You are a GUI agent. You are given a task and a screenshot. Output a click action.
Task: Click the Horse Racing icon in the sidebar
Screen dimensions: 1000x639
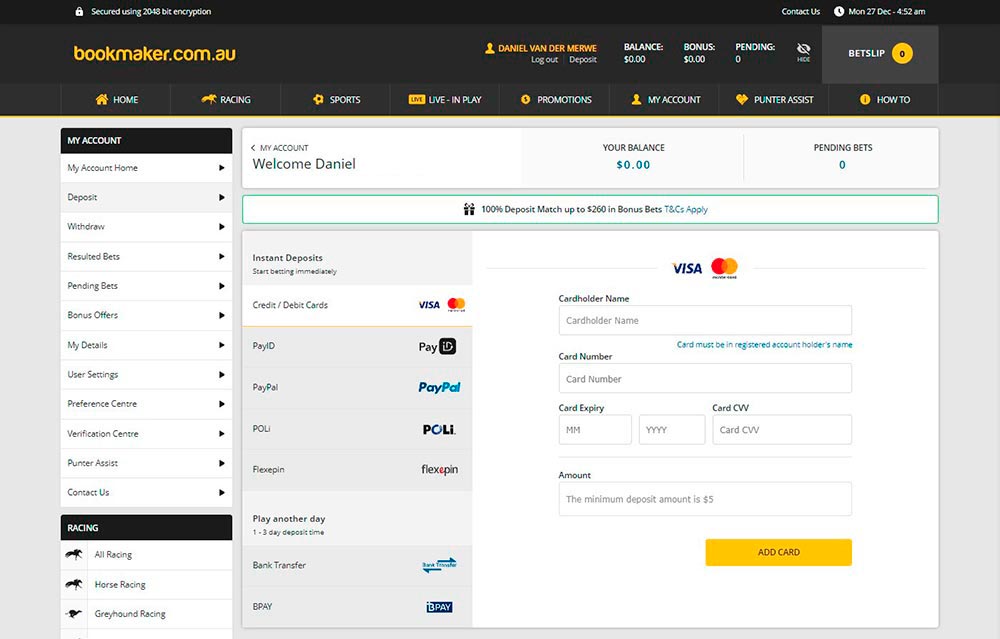74,584
